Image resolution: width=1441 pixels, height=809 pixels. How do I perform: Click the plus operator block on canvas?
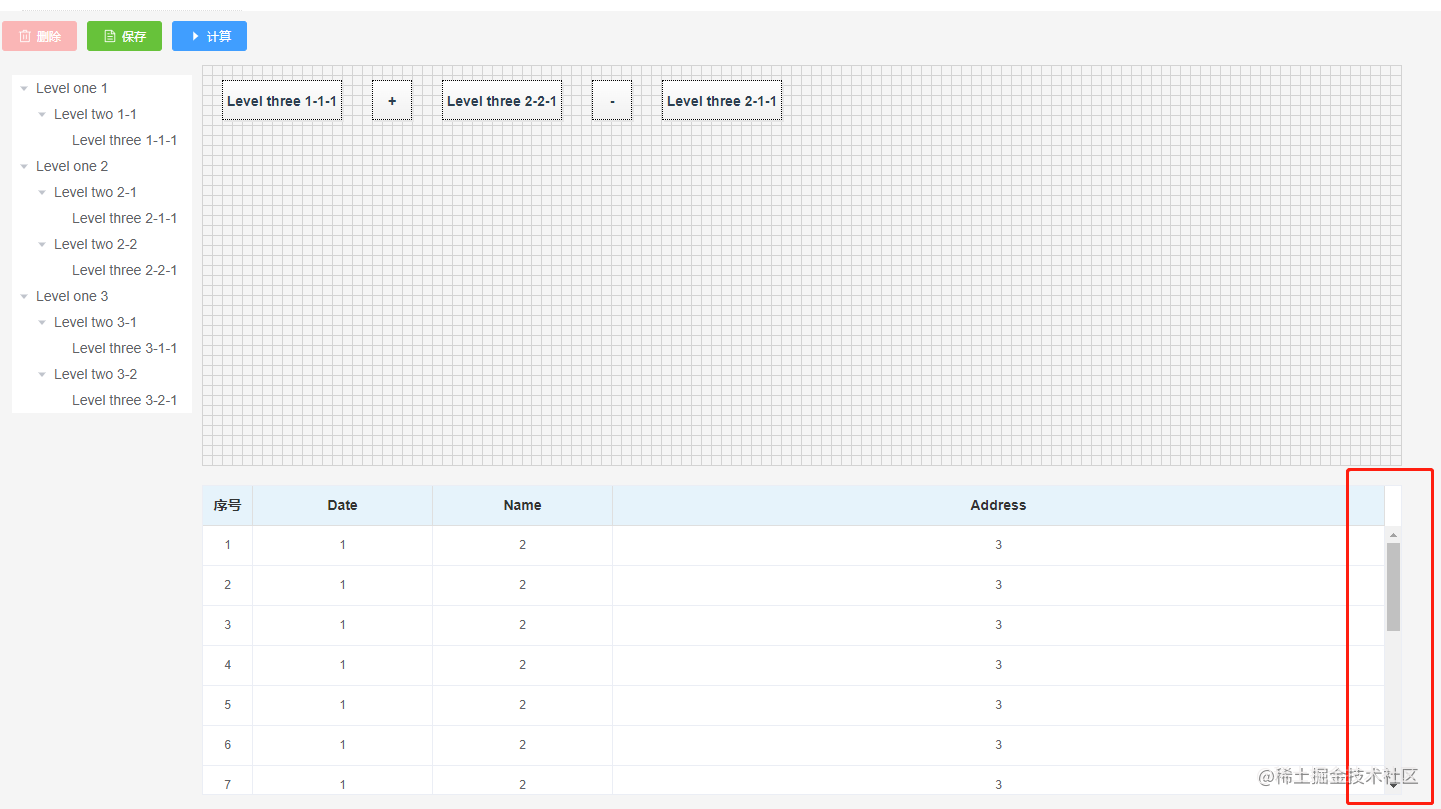[x=392, y=100]
